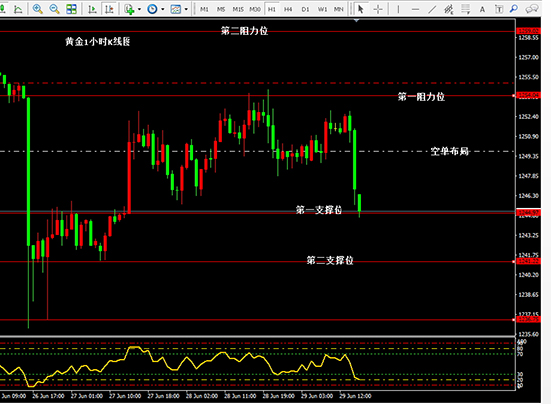
Task: Open the indicators list dropdown arrow
Action: [140, 9]
